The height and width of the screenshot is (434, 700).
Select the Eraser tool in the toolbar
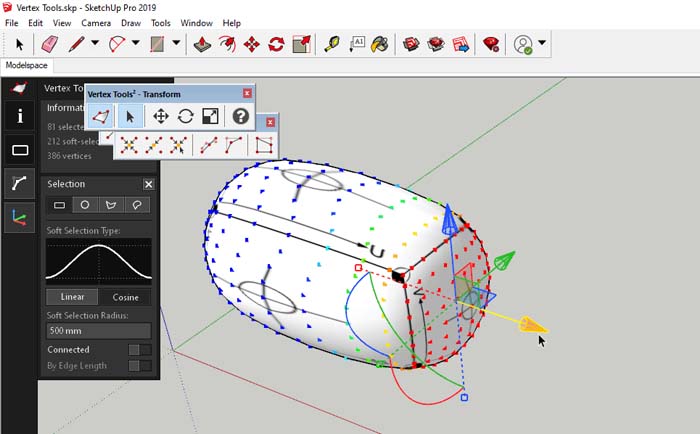[48, 44]
